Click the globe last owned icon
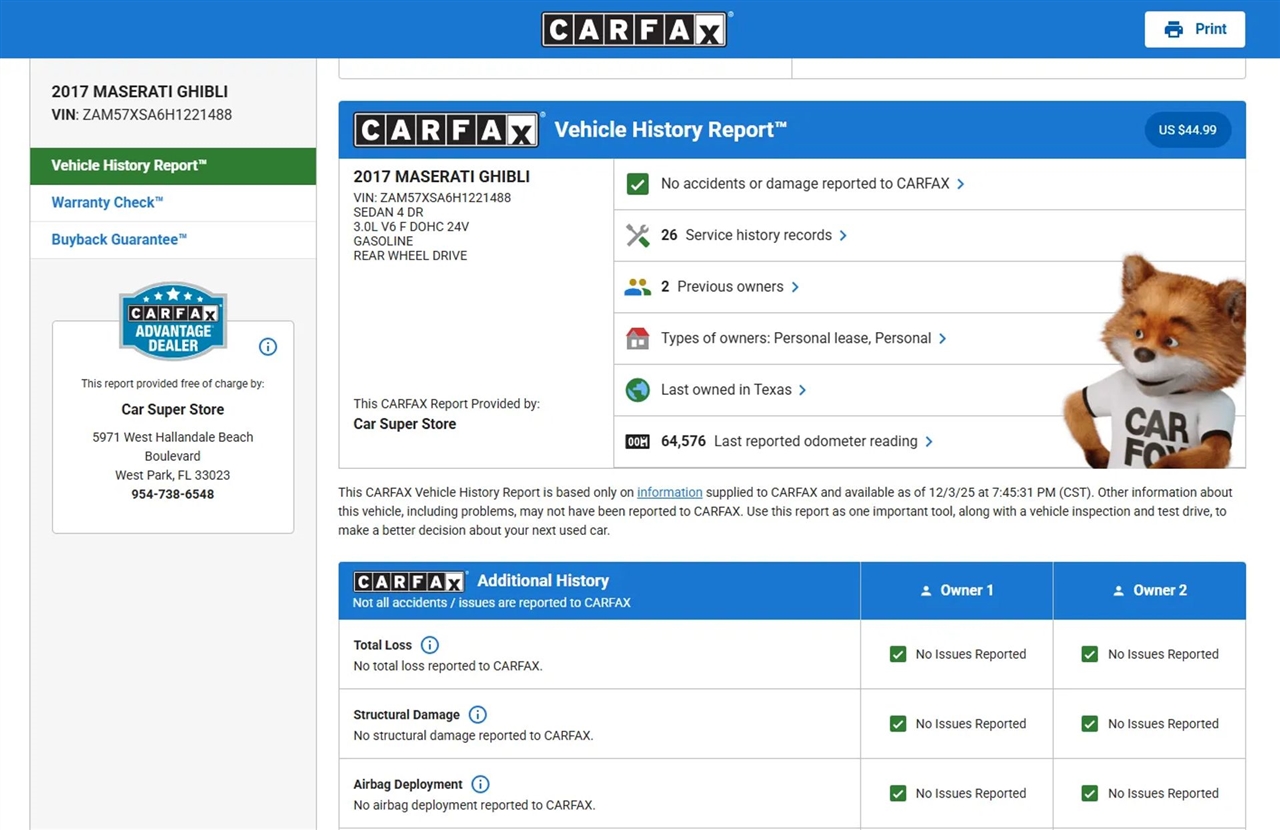1280x830 pixels. (x=637, y=390)
